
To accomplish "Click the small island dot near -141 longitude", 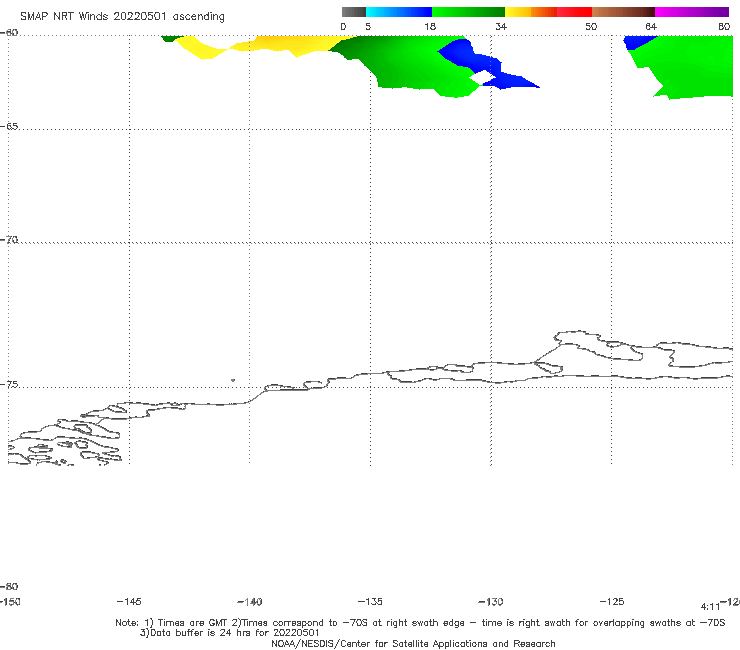I will [233, 380].
